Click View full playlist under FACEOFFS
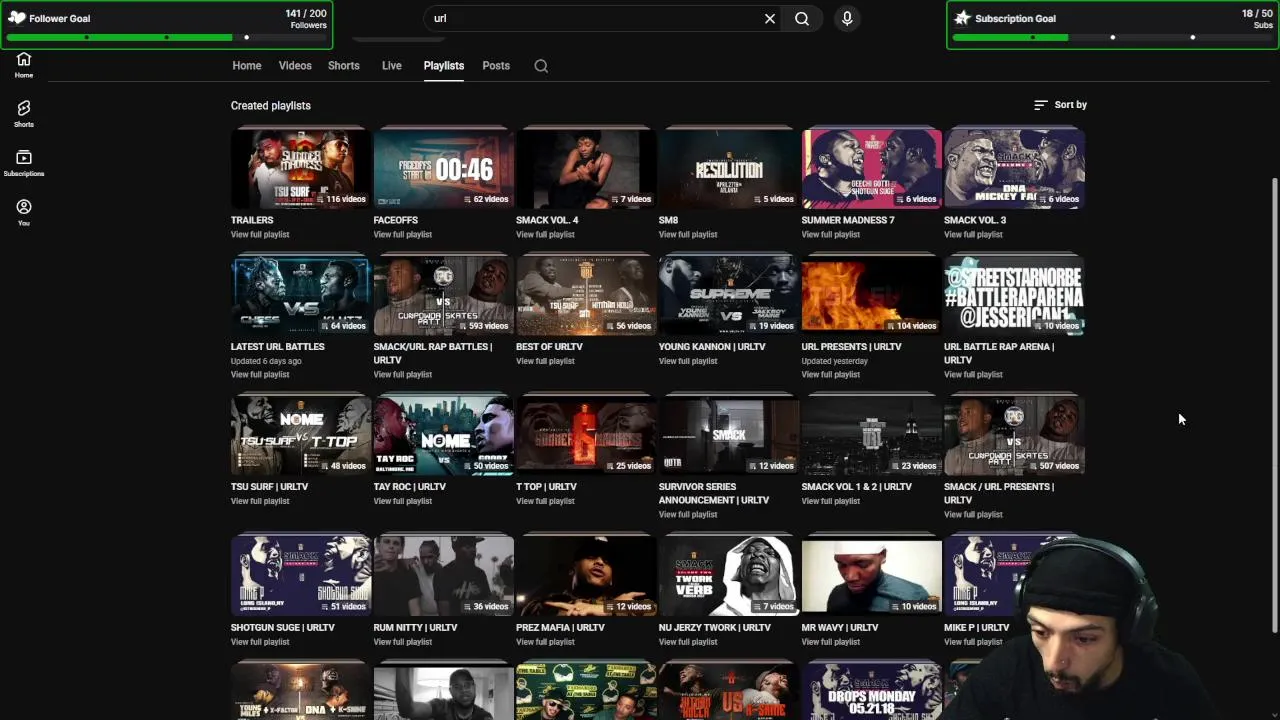 tap(403, 235)
